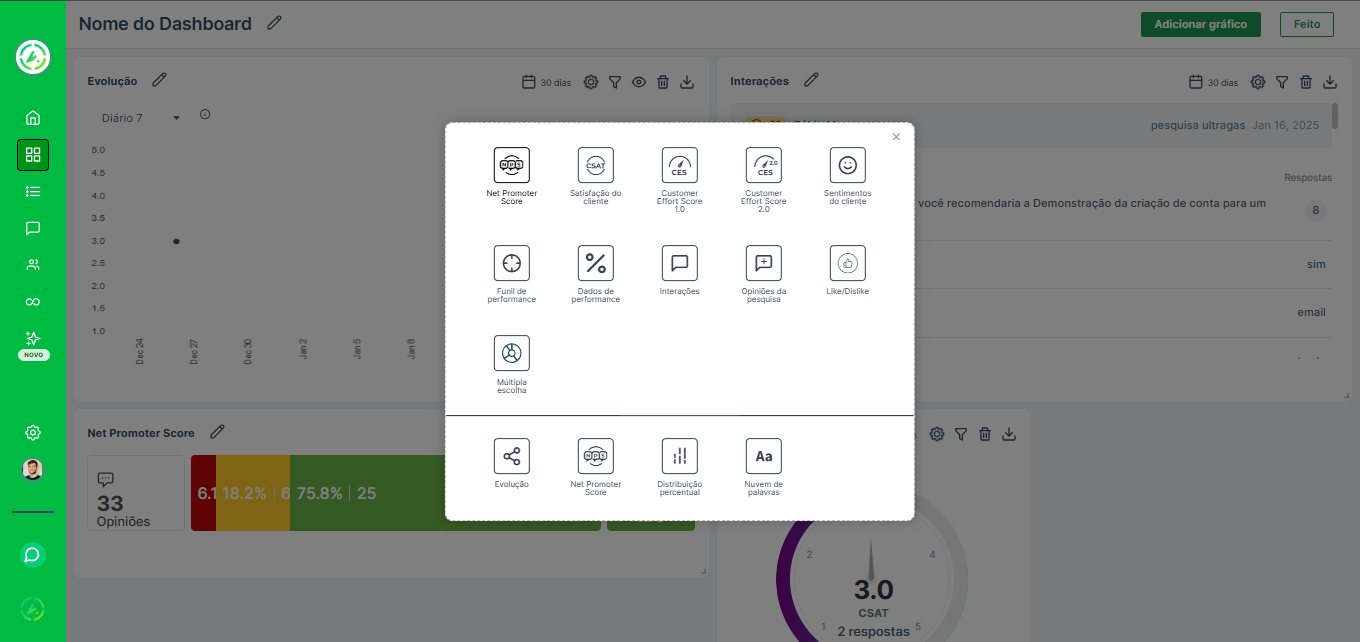The height and width of the screenshot is (642, 1360).
Task: Choose the Interações option in the dialog
Action: tap(680, 270)
